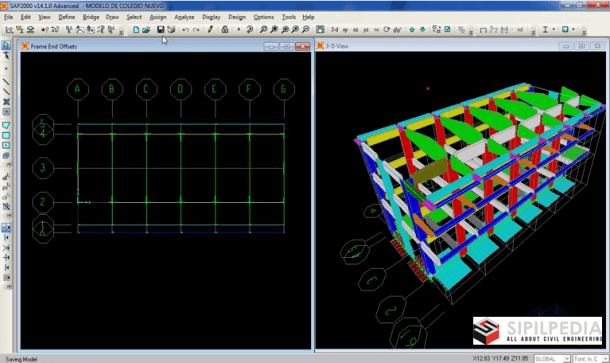
Task: Click the Open File folder icon
Action: pos(146,30)
